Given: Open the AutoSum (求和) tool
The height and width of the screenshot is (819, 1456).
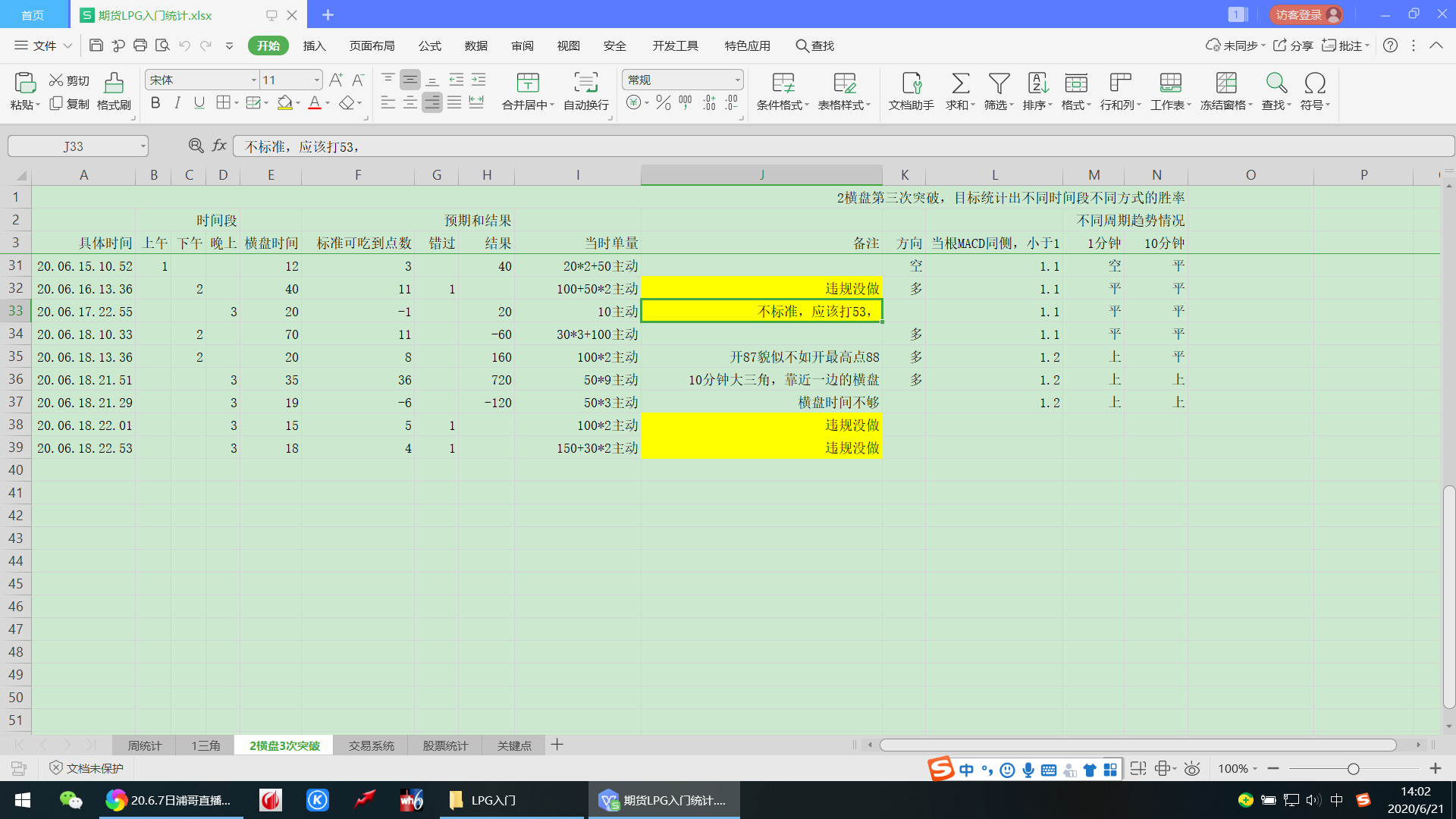Looking at the screenshot, I should pyautogui.click(x=960, y=91).
